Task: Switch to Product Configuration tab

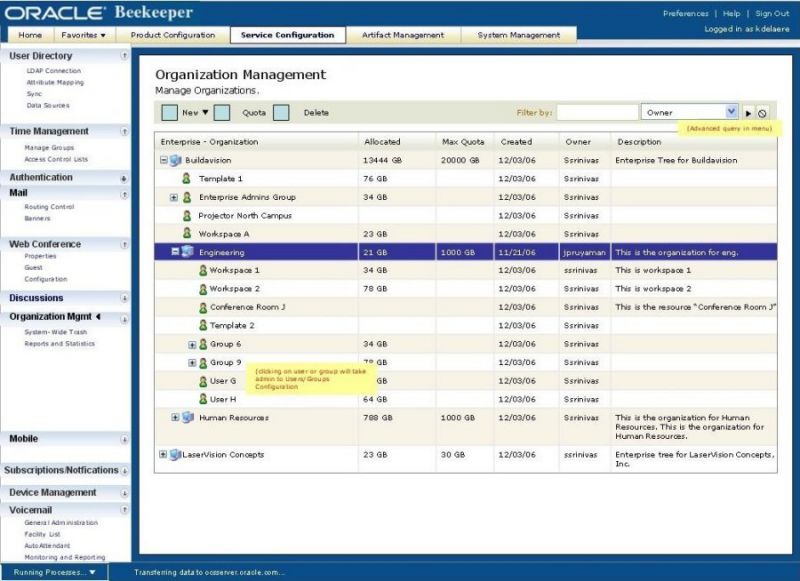Action: [x=173, y=35]
